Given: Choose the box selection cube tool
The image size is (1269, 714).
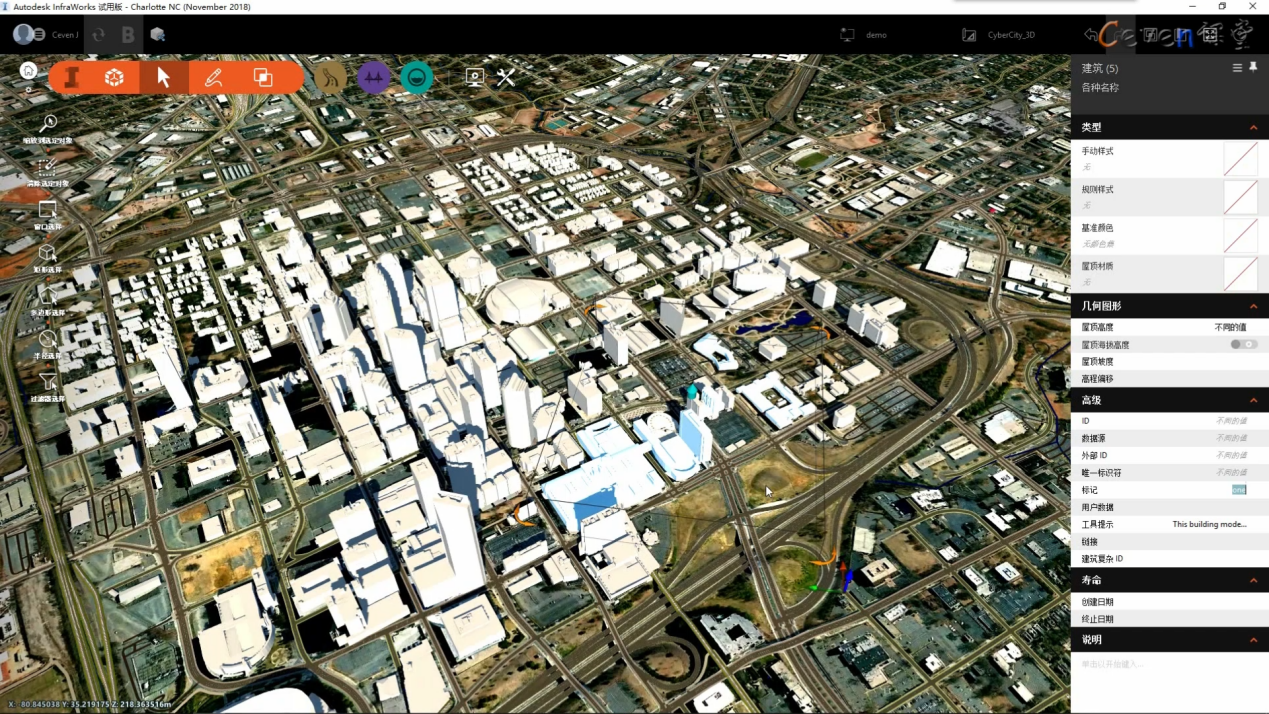Looking at the screenshot, I should coord(48,257).
